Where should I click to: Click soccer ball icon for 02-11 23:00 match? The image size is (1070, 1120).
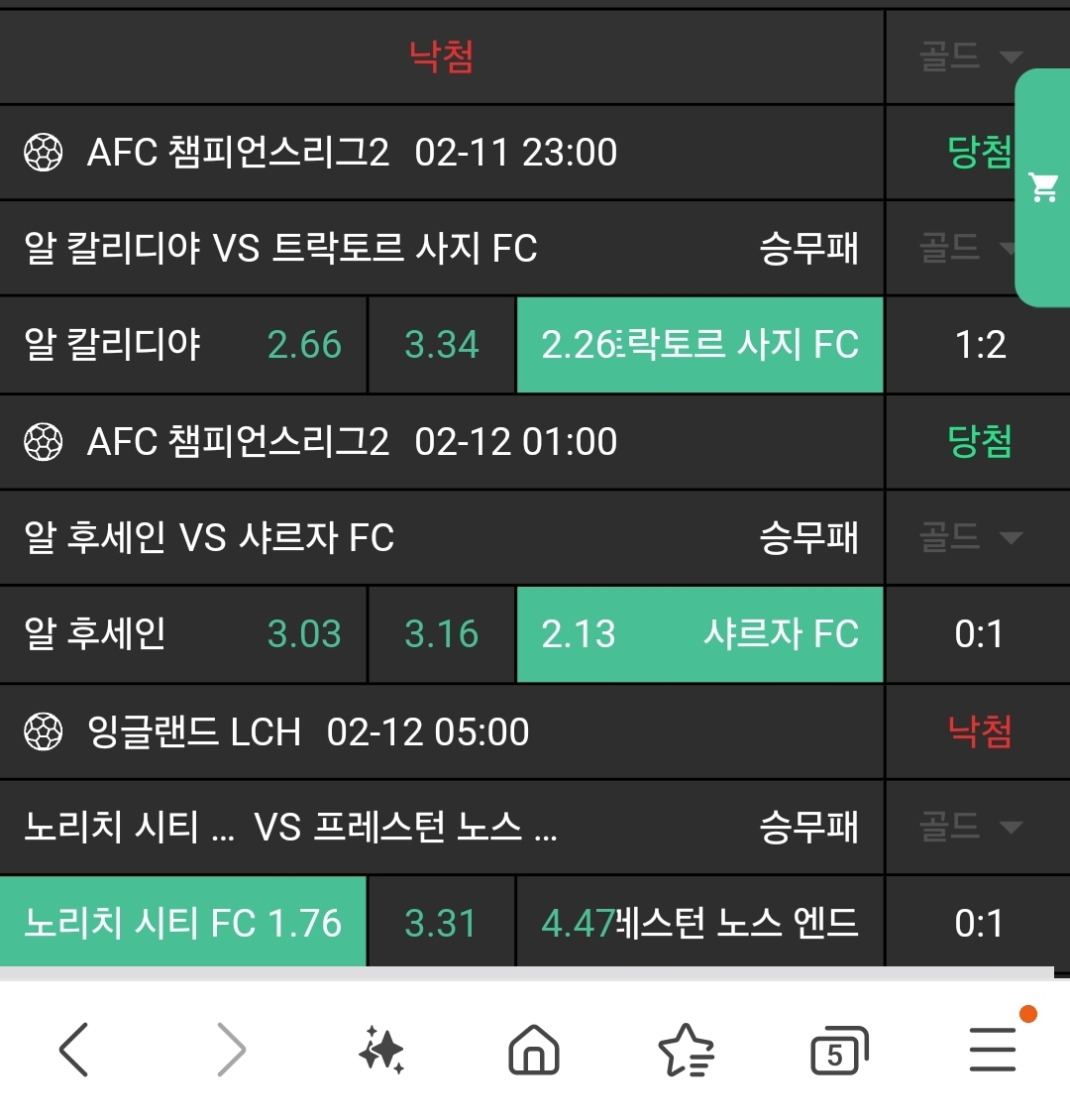pyautogui.click(x=43, y=153)
